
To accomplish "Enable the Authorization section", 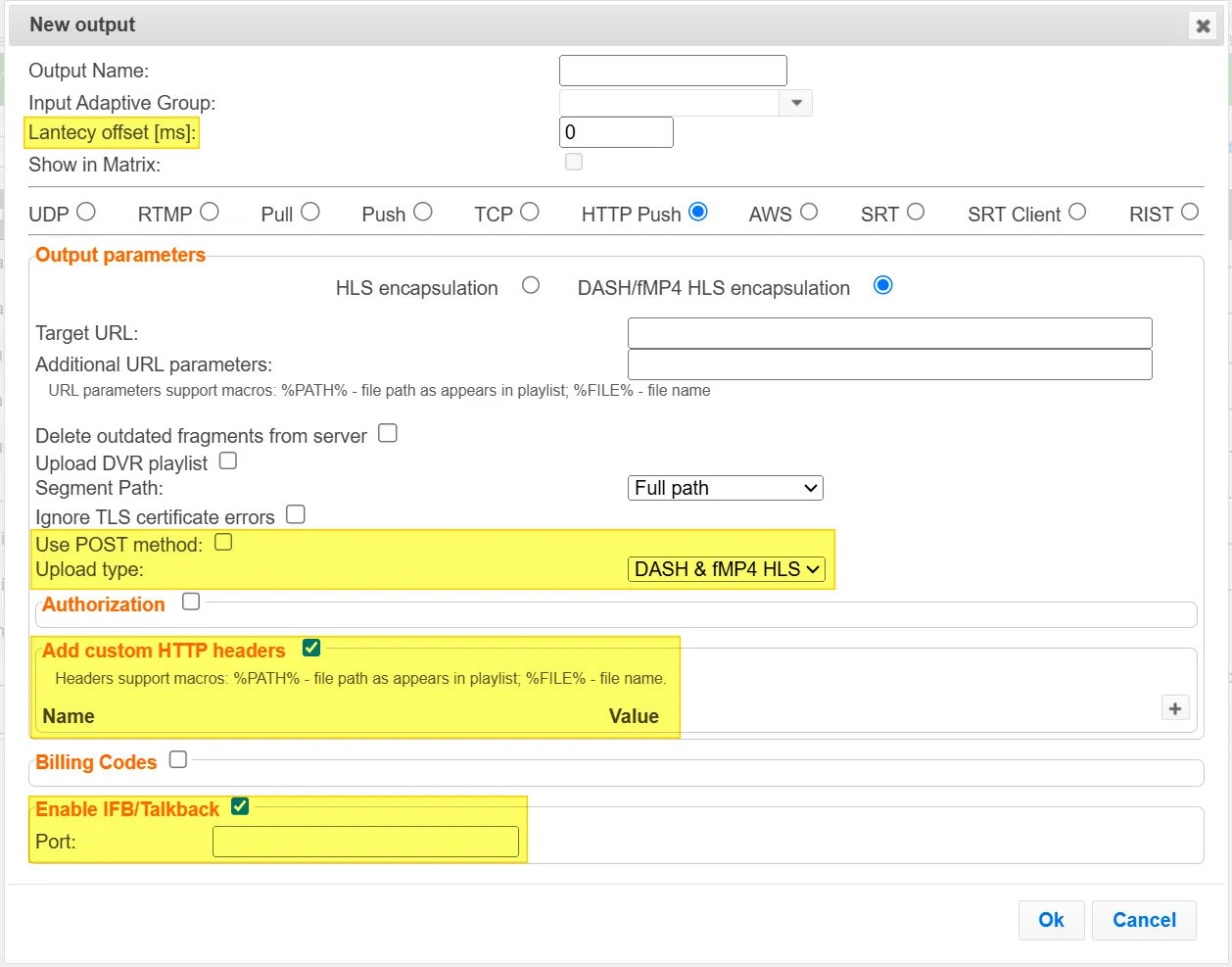I will tap(191, 602).
